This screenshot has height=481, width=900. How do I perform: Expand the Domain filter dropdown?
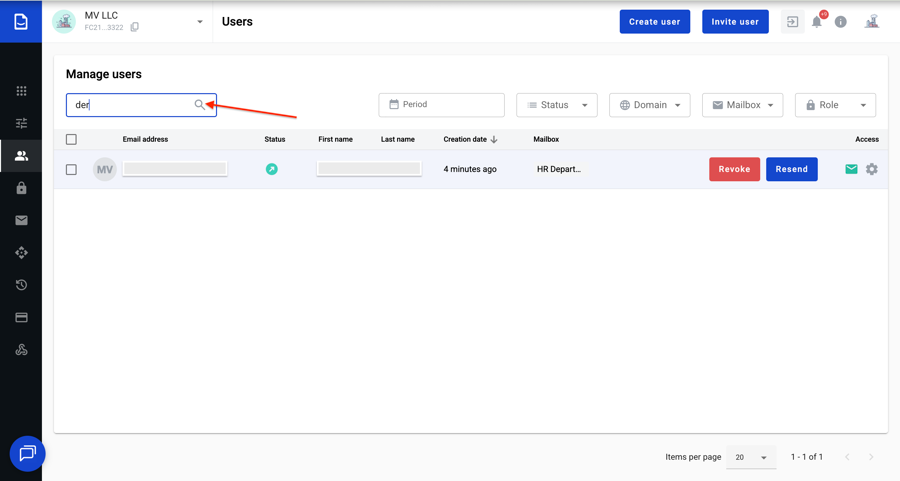[650, 105]
